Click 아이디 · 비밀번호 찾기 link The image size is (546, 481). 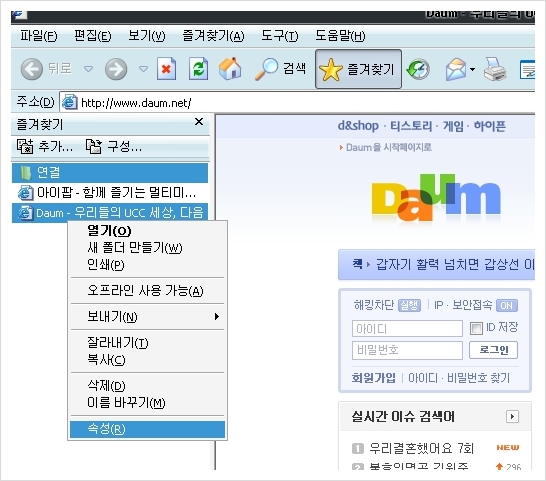tap(459, 378)
